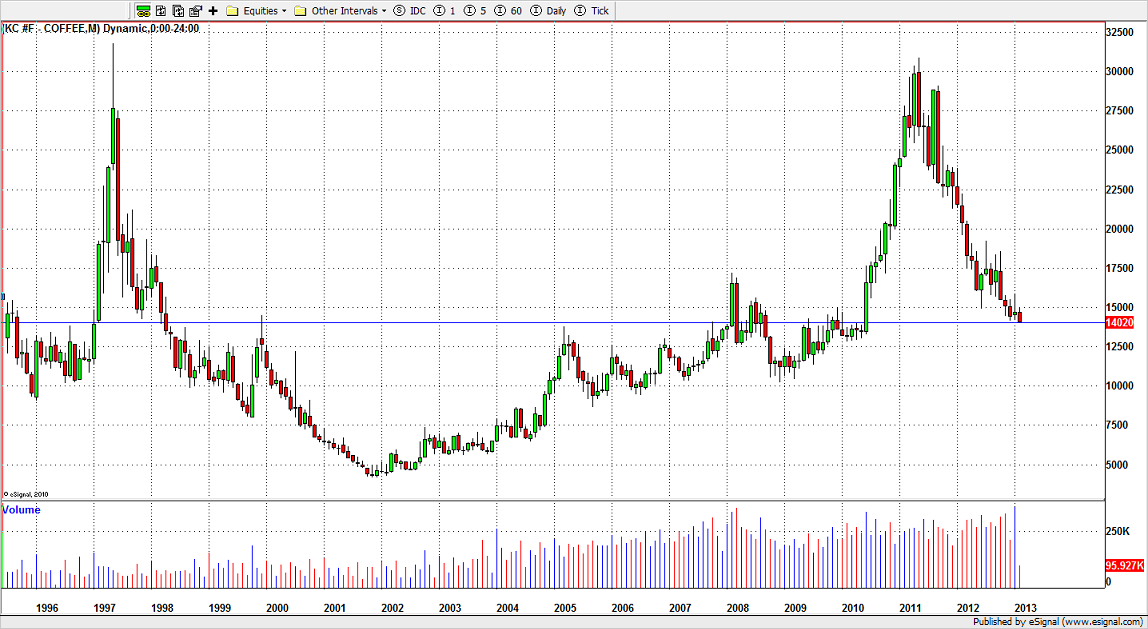
Task: Click the KC #F COFFEE chart title
Action: coord(102,28)
